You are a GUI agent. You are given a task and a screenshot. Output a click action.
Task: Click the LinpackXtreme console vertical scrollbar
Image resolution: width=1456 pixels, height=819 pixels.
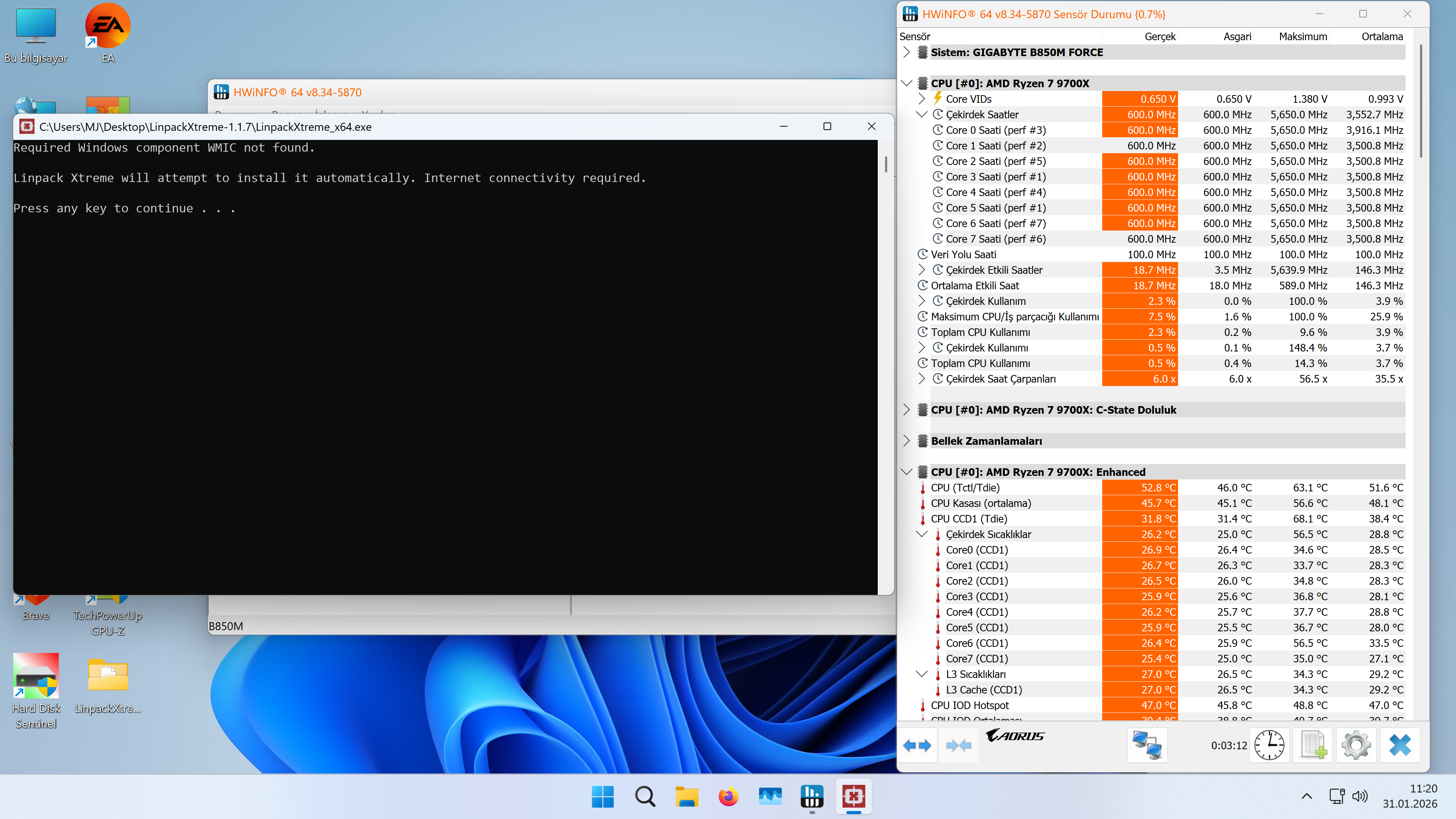[x=886, y=165]
